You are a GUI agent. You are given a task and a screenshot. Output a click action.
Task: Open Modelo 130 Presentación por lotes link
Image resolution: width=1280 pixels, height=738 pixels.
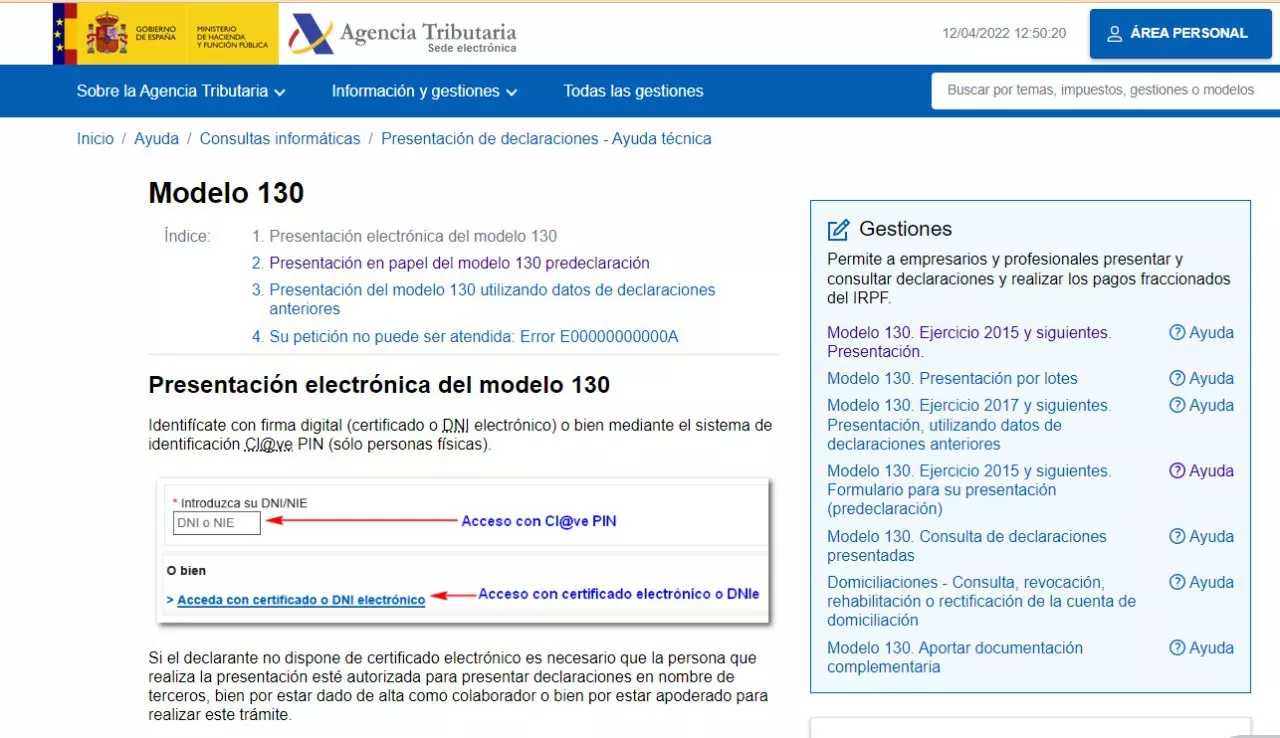tap(952, 379)
